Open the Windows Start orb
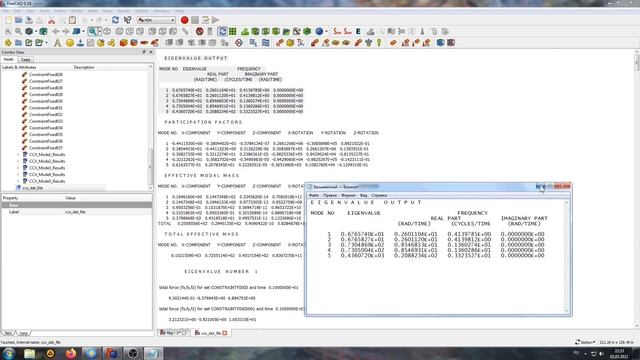 coord(9,353)
